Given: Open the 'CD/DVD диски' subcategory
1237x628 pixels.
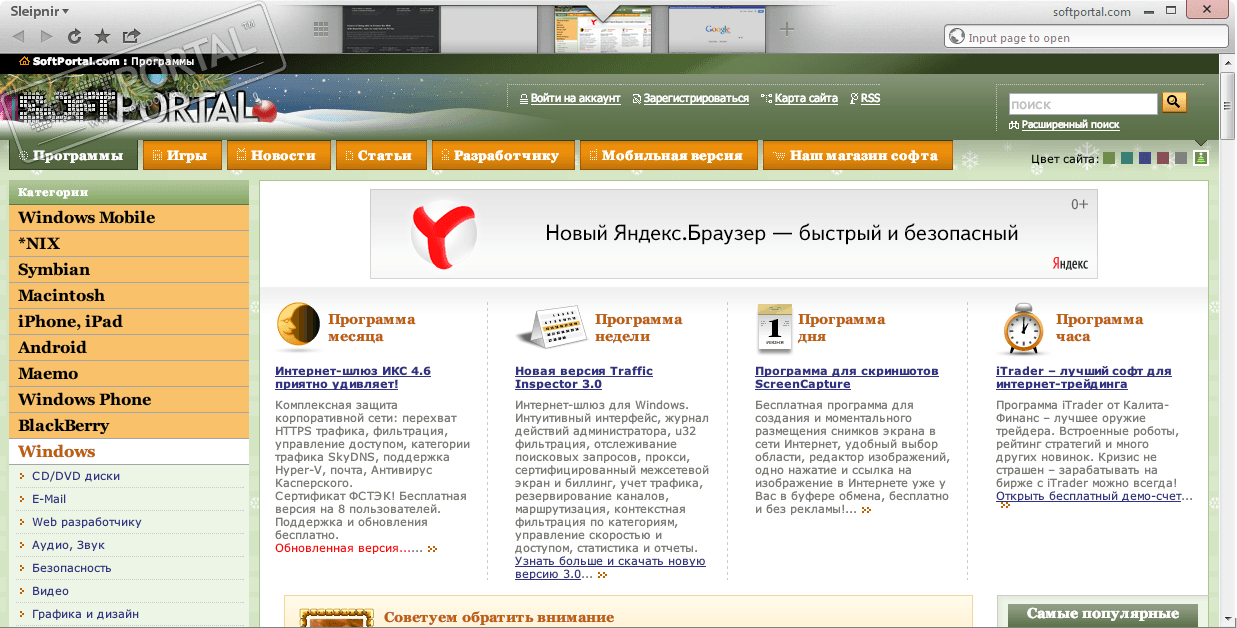Looking at the screenshot, I should [x=76, y=476].
